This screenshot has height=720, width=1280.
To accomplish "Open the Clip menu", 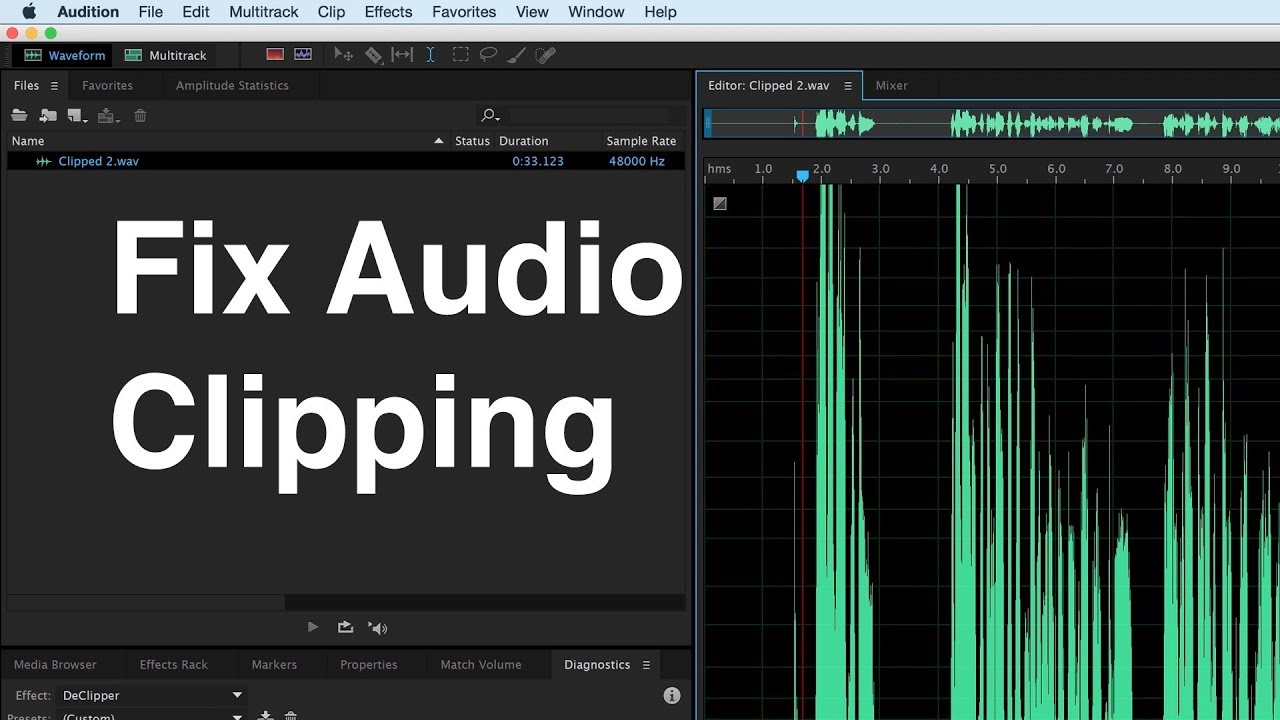I will 331,12.
